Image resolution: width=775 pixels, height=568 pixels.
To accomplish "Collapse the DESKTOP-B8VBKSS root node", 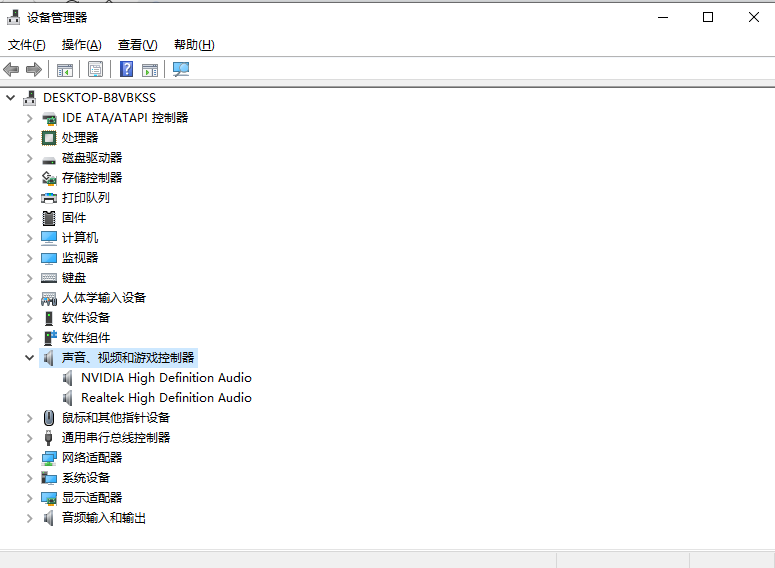I will tap(11, 98).
